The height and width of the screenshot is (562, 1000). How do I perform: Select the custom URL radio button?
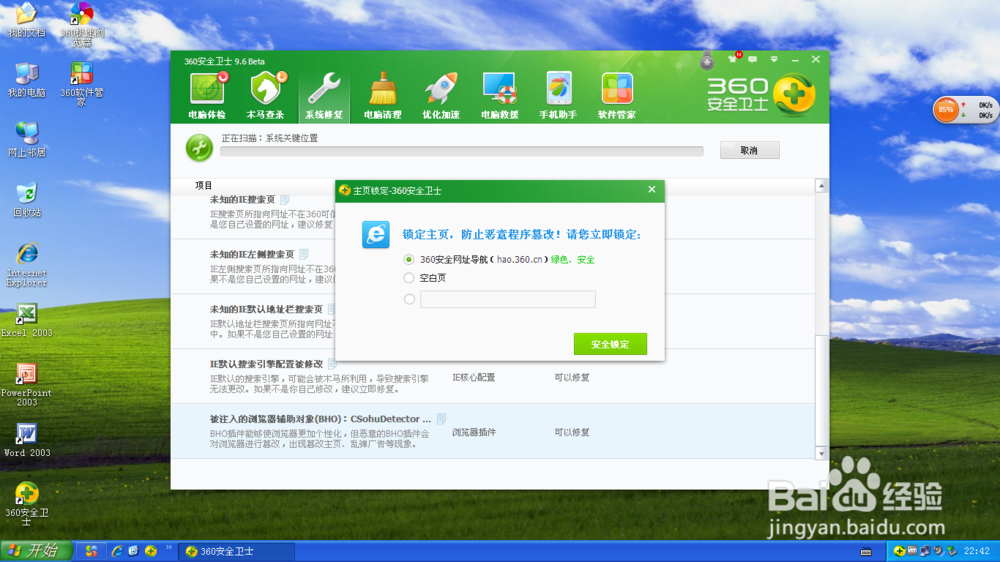pyautogui.click(x=409, y=299)
